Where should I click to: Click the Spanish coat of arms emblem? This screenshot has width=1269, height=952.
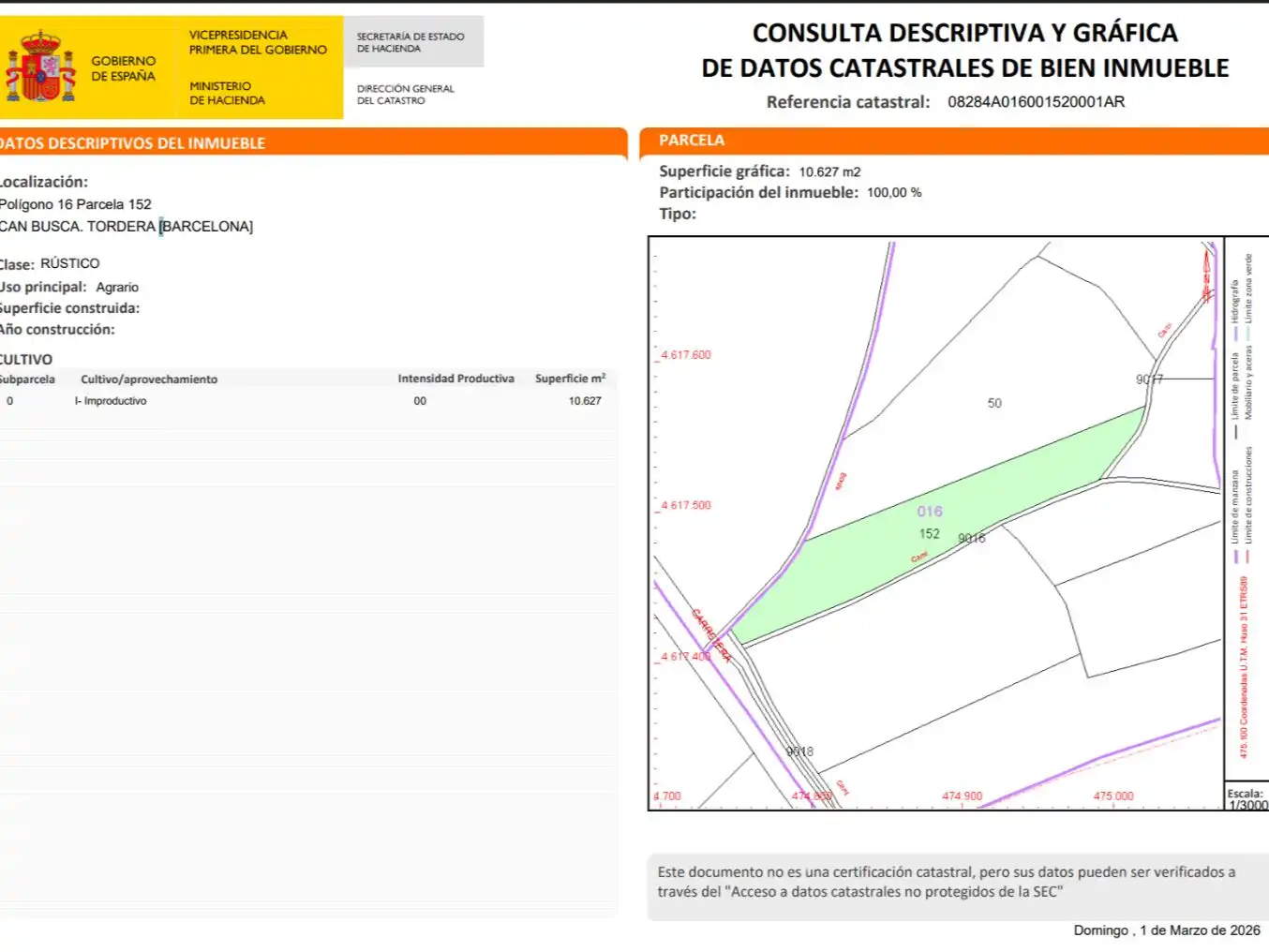(x=40, y=66)
